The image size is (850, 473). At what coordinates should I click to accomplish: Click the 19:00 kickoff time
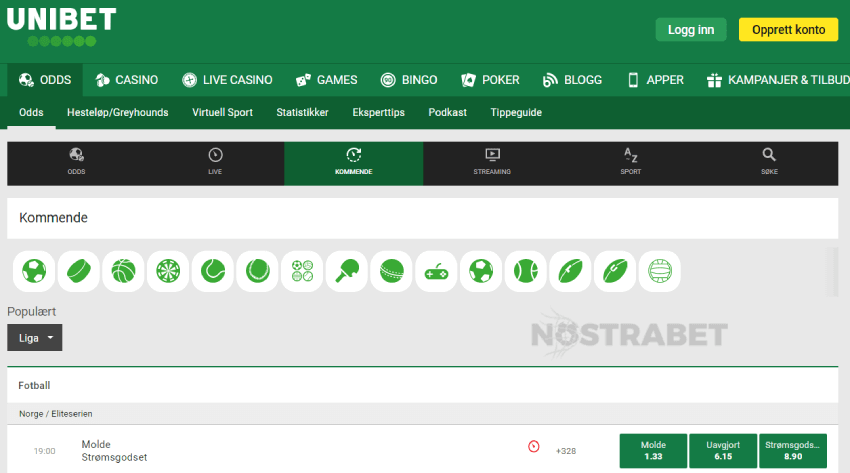pyautogui.click(x=44, y=451)
